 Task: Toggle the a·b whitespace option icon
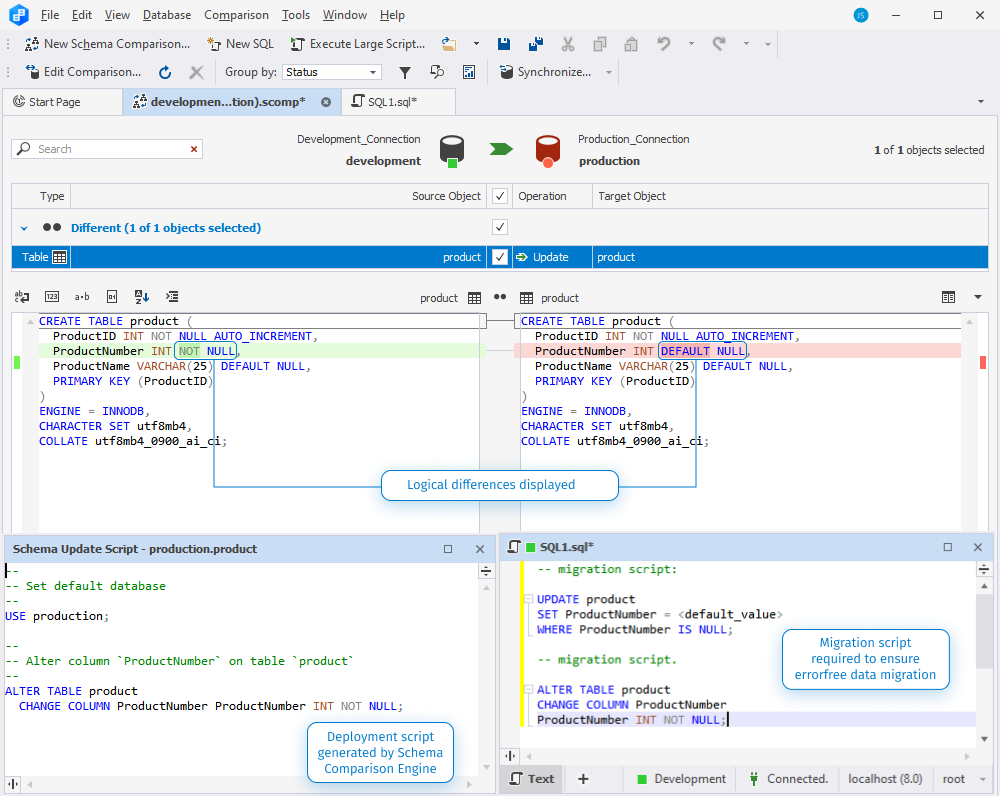coord(82,297)
